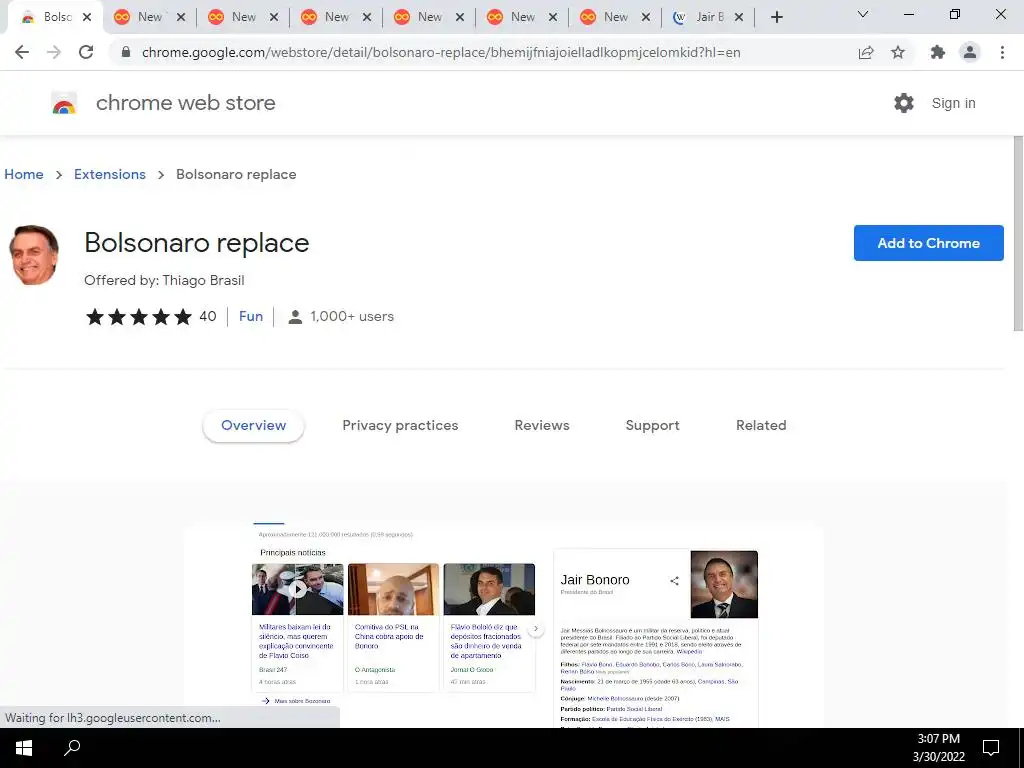
Task: Close the Jair B Wikipedia tab
Action: 739,17
